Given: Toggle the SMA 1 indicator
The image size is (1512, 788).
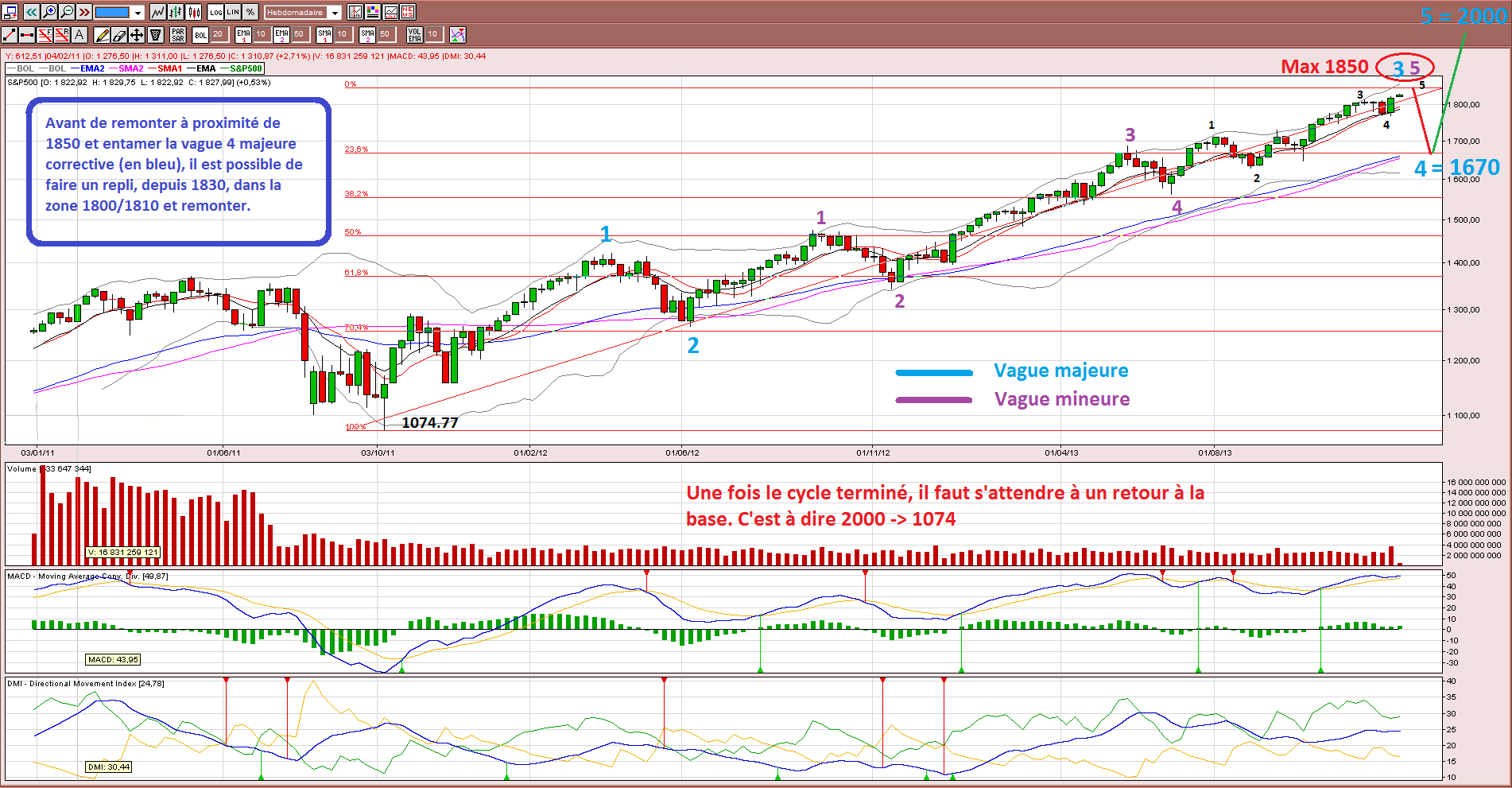Looking at the screenshot, I should click(x=324, y=35).
